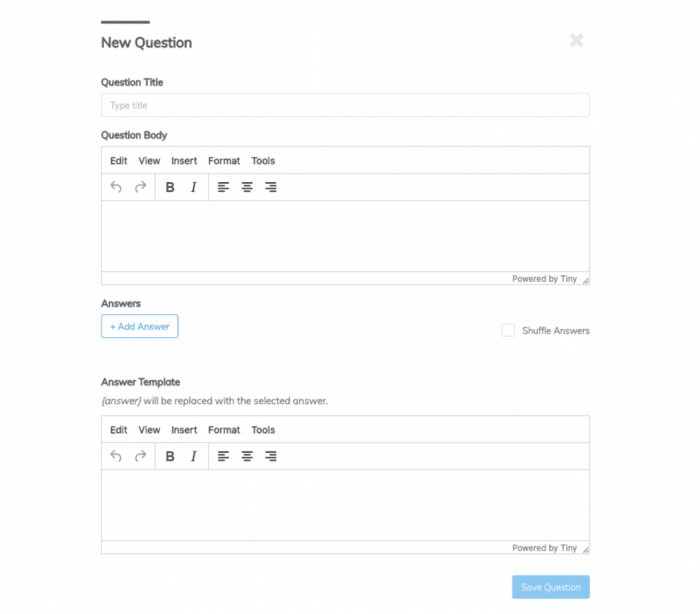This screenshot has height=614, width=700.
Task: Click undo icon in Question Body editor
Action: [116, 187]
